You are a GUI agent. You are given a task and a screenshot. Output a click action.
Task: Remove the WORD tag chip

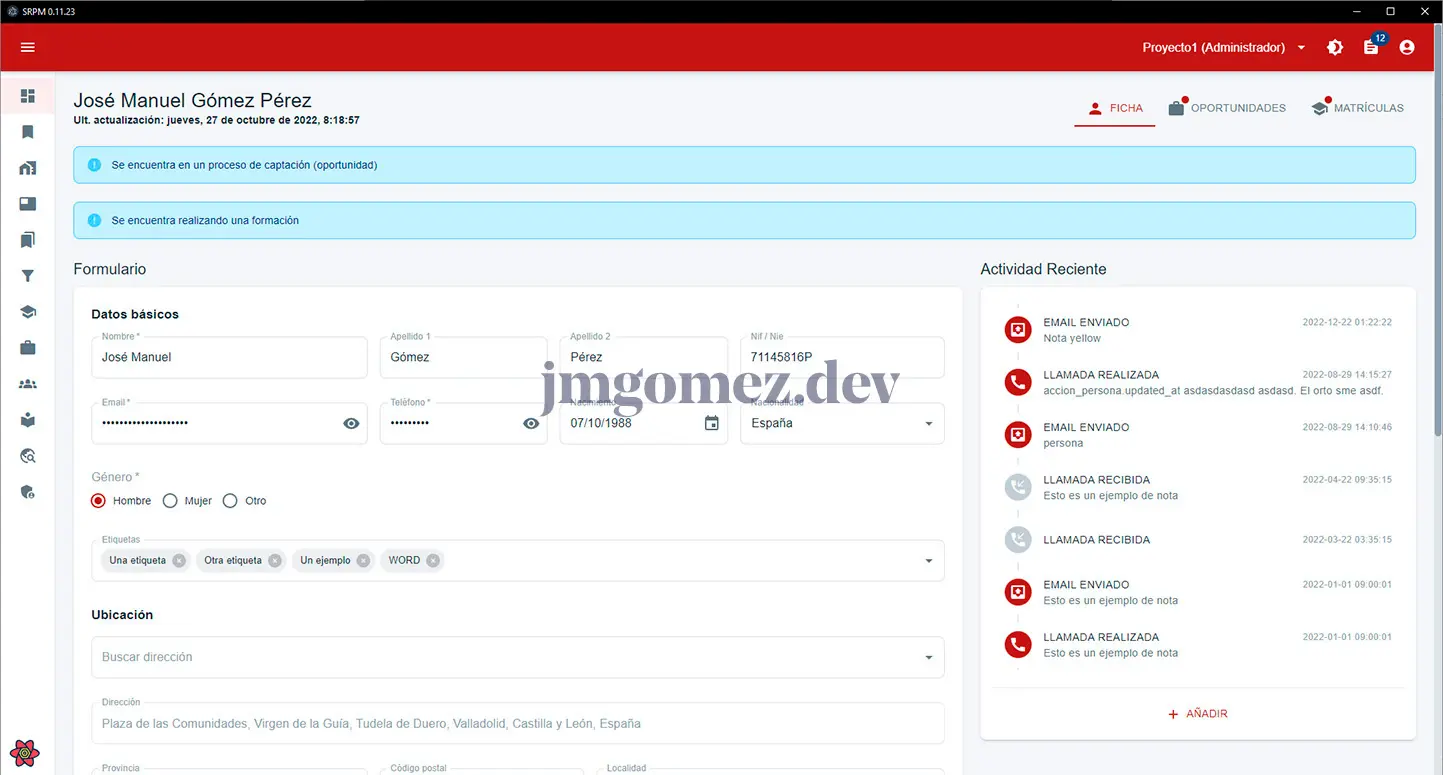click(x=433, y=561)
